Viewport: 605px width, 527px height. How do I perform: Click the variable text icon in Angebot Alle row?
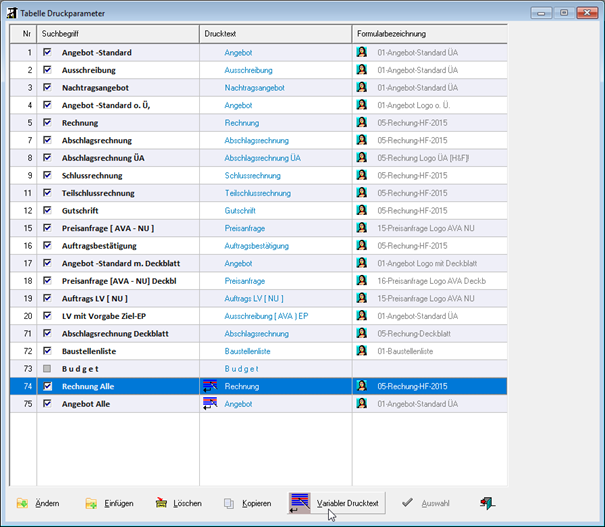click(211, 404)
